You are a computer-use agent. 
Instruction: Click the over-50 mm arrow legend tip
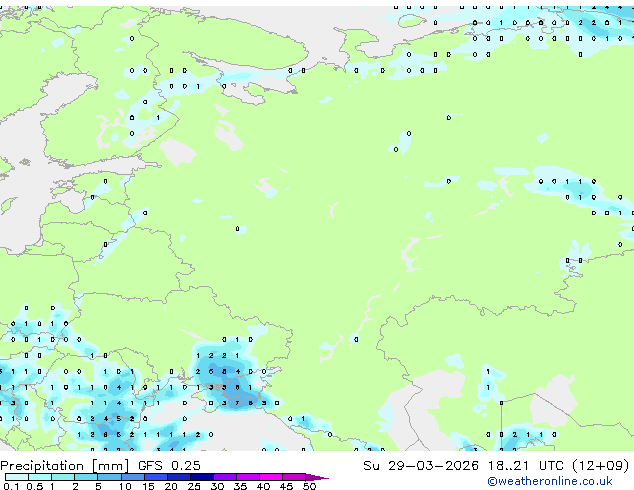[x=317, y=477]
